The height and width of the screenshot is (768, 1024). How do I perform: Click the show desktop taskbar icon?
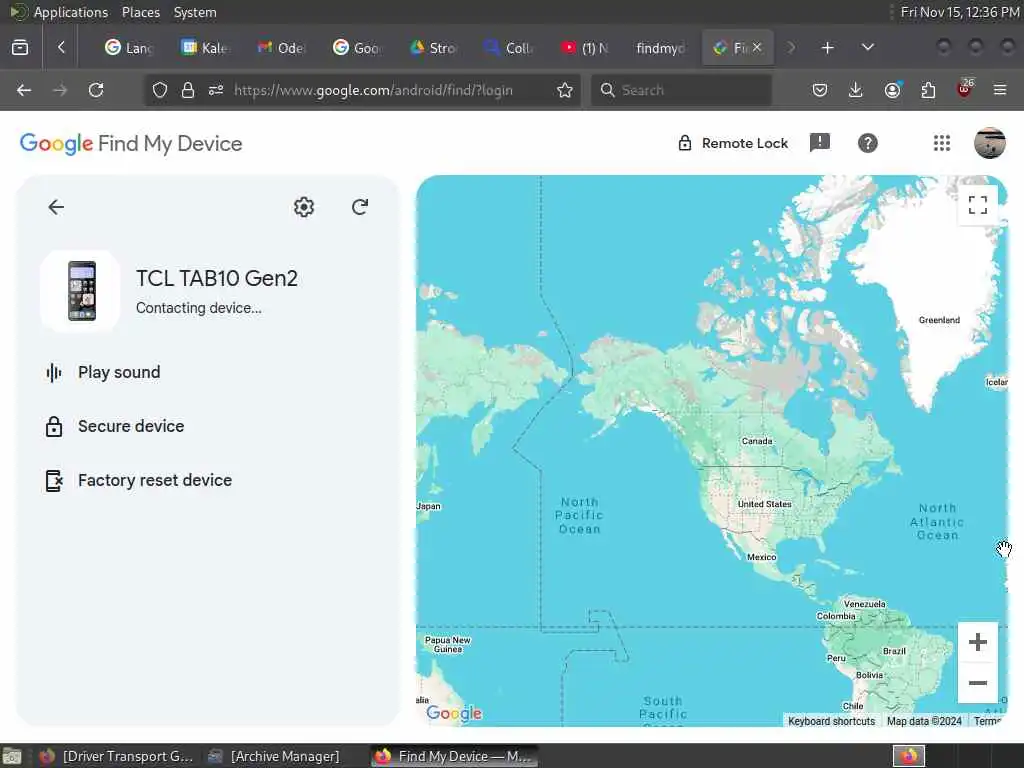tap(12, 757)
